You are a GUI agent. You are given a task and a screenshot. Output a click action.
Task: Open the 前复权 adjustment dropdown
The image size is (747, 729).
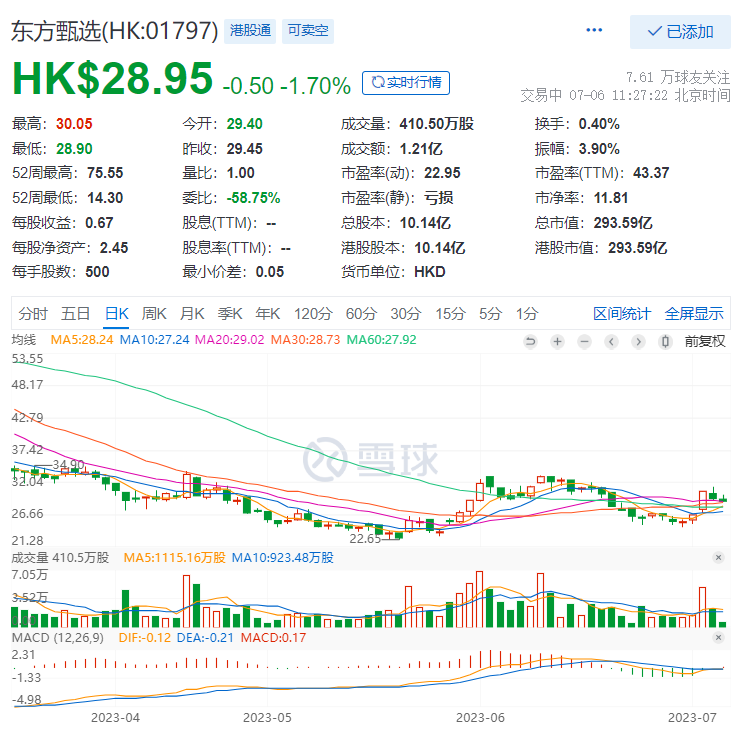[x=705, y=341]
